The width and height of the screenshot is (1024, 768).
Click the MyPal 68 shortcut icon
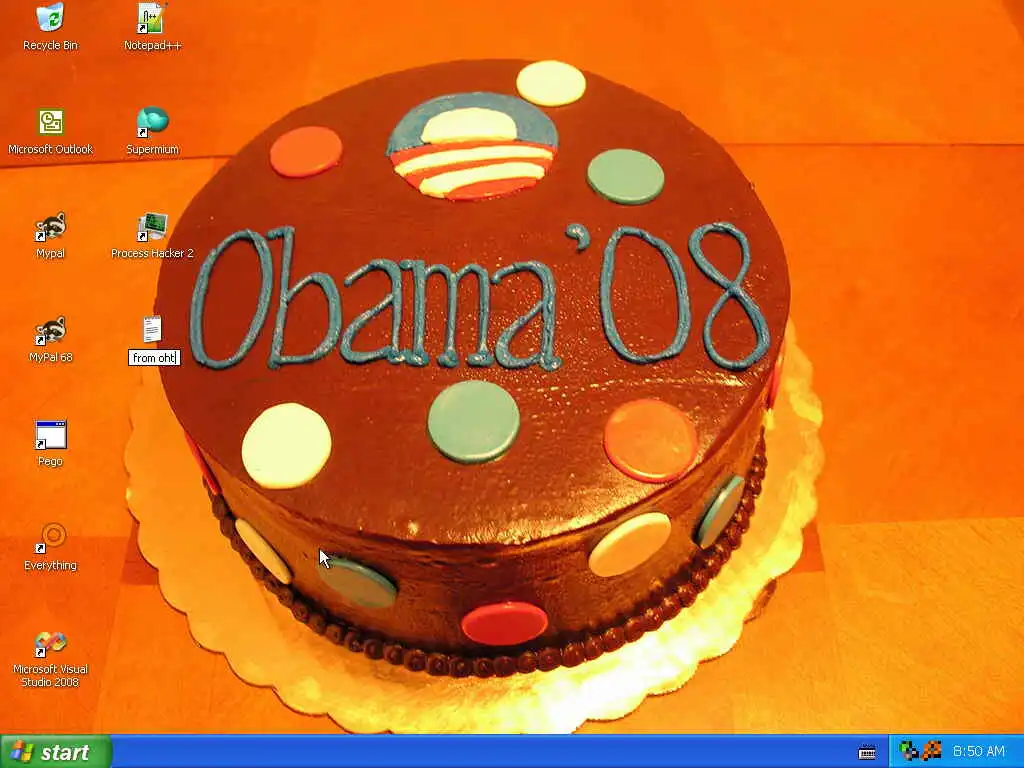[50, 330]
